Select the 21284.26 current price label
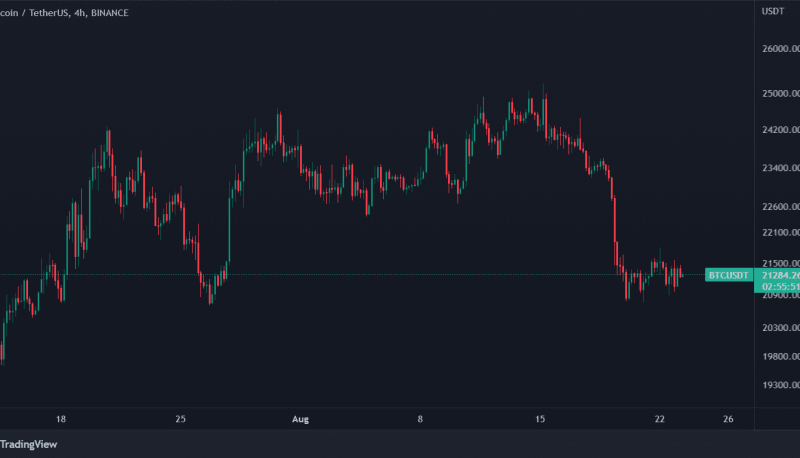Viewport: 800px width, 458px height. tap(781, 275)
